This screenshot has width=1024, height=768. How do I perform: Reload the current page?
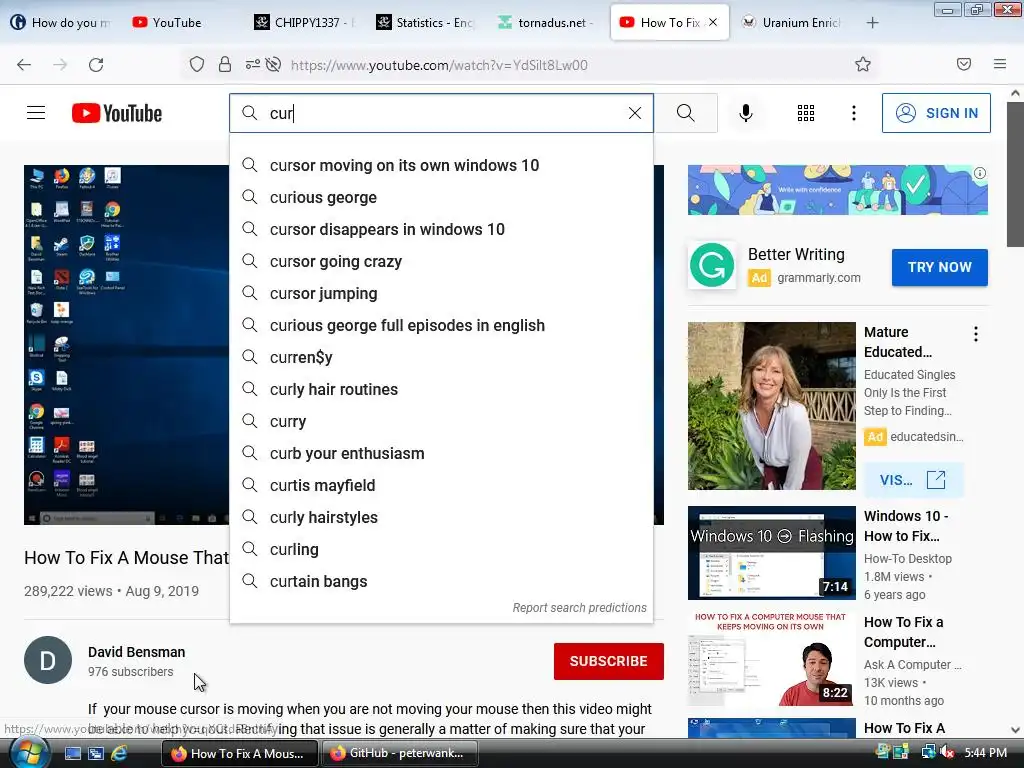click(96, 65)
